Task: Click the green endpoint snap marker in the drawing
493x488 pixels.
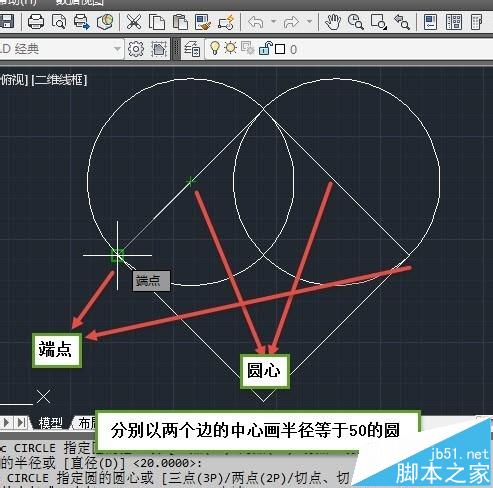Action: [117, 255]
